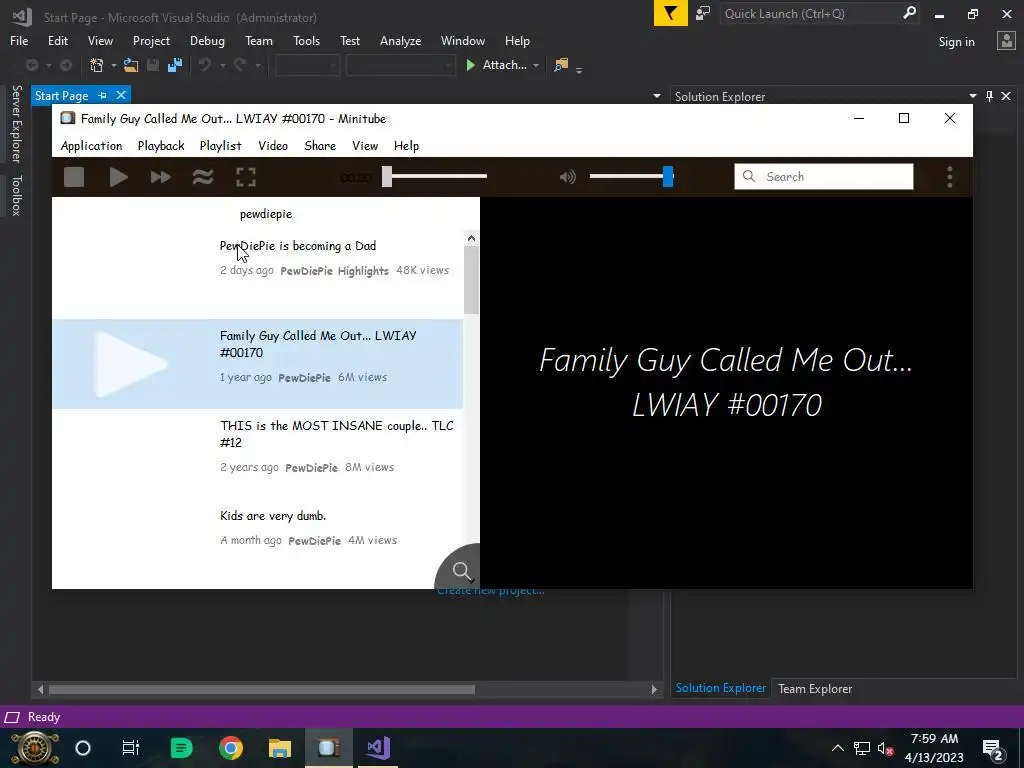Toggle fullscreen mode in Minitube
Image resolution: width=1024 pixels, height=768 pixels.
click(246, 177)
